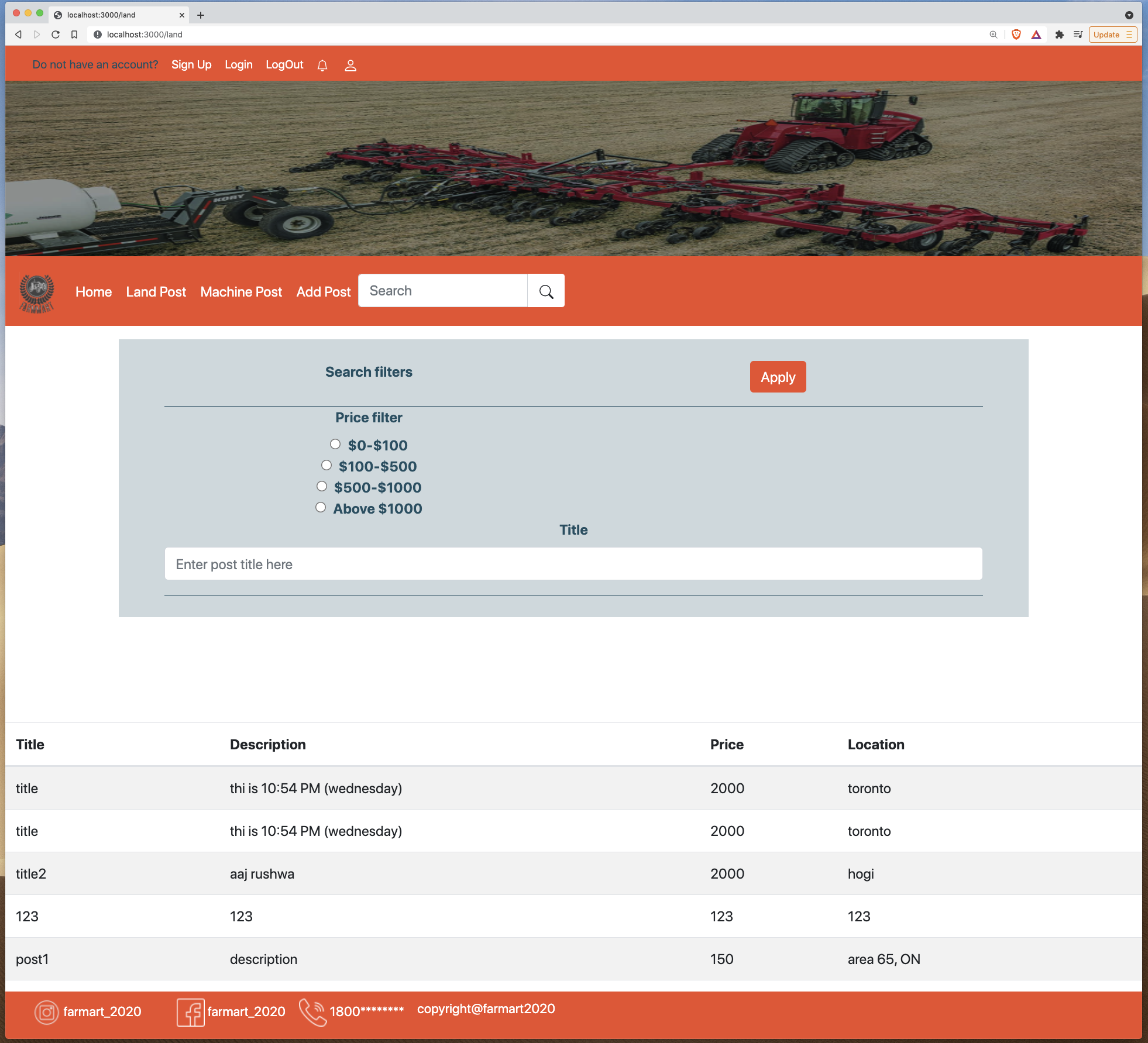Click the Farmart logo
Viewport: 1148px width, 1043px height.
[37, 293]
